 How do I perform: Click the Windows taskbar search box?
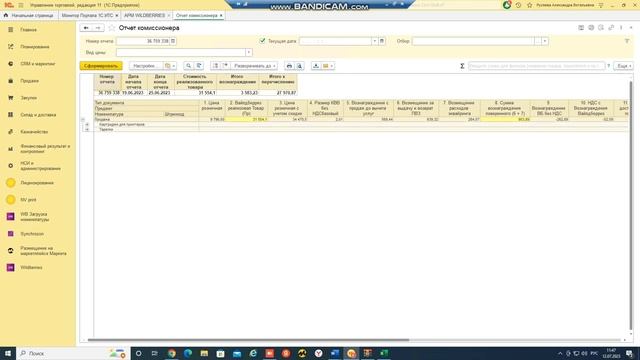[73, 353]
